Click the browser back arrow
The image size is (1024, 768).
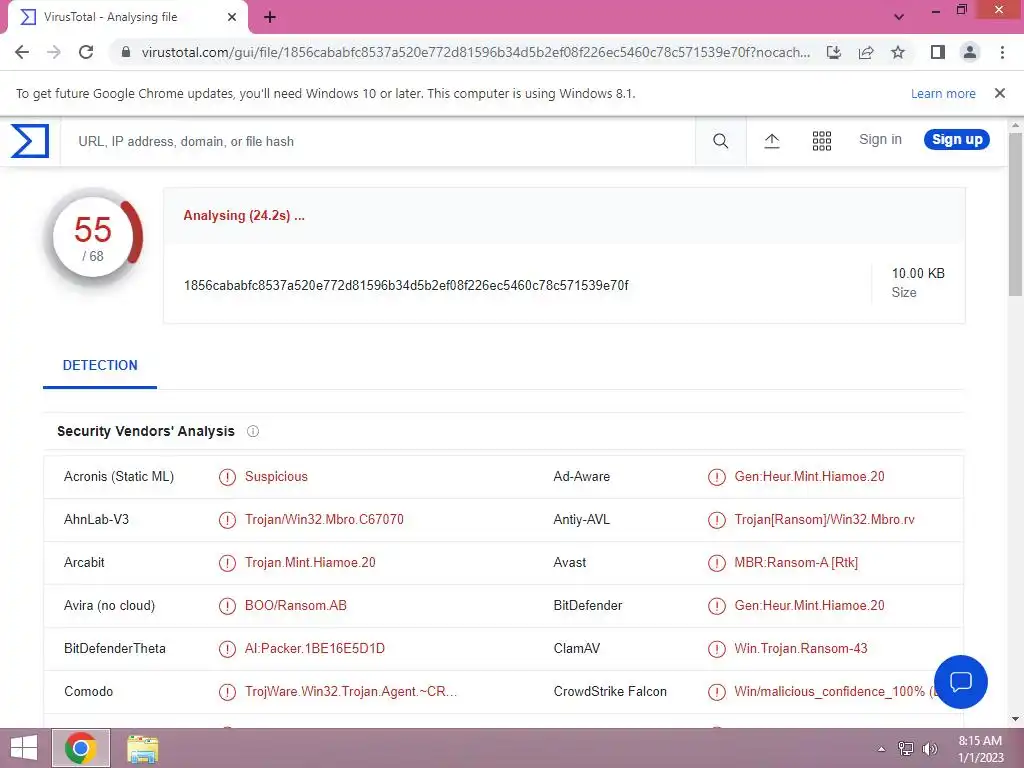[22, 52]
